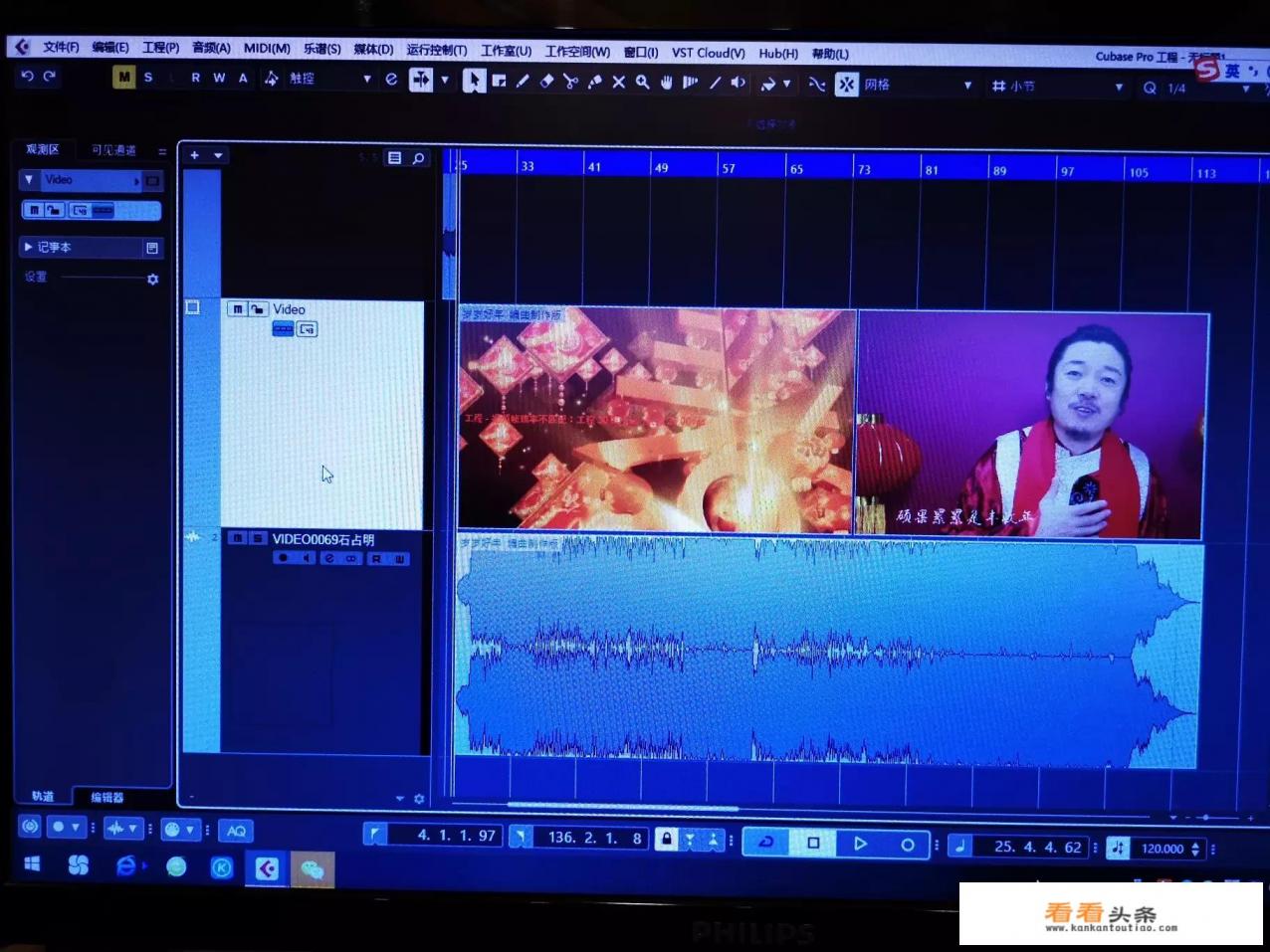1270x952 pixels.
Task: Select the Glue tool in toolbar
Action: pos(594,82)
